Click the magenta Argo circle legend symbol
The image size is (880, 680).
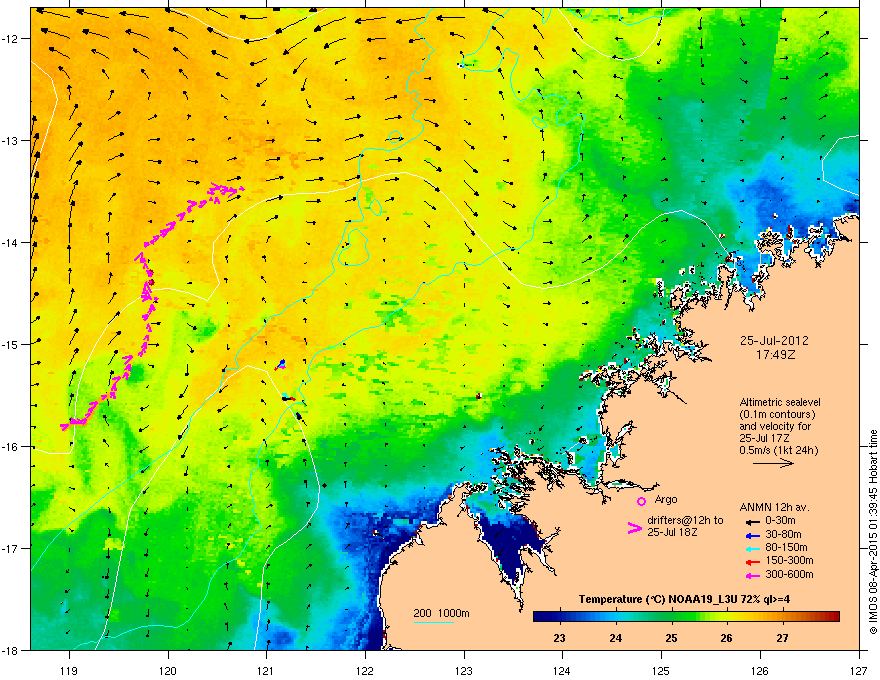[641, 501]
